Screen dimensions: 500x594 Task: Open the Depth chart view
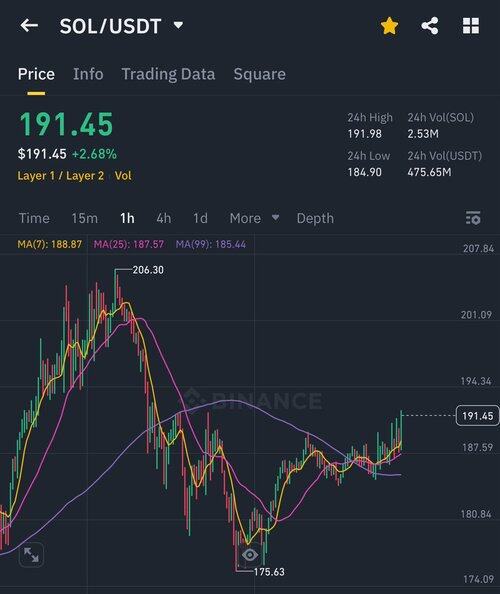[x=315, y=218]
